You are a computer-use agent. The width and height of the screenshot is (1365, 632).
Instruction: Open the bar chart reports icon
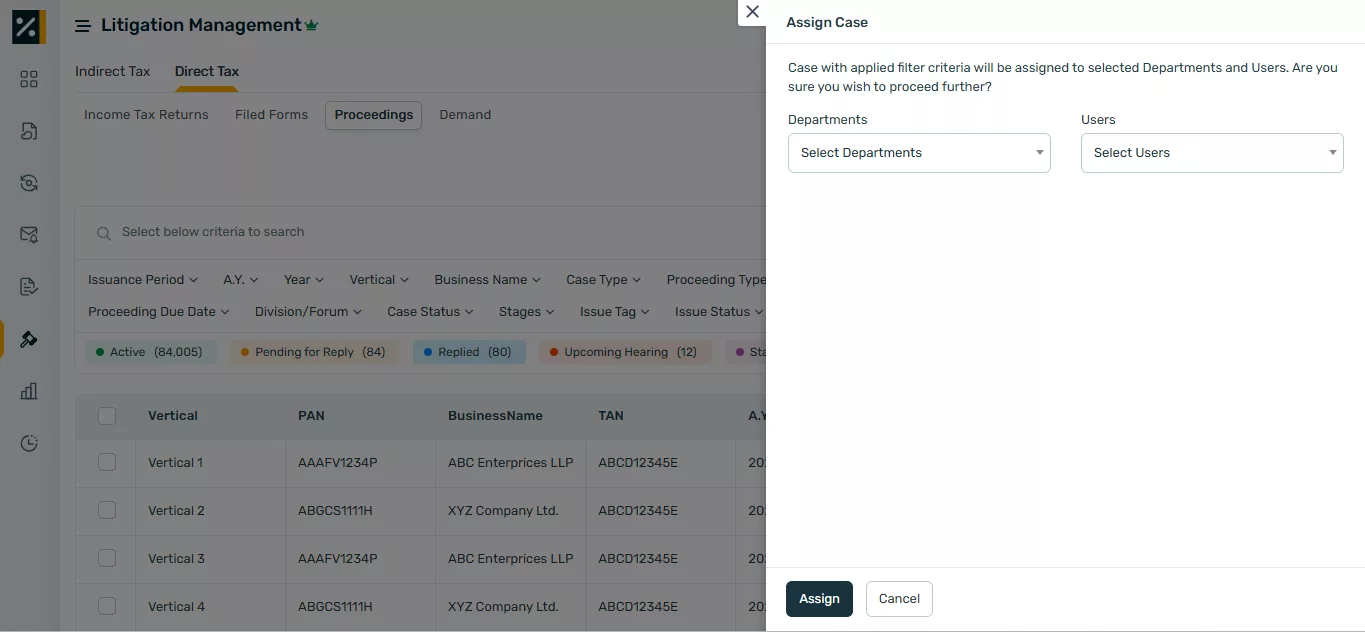29,391
